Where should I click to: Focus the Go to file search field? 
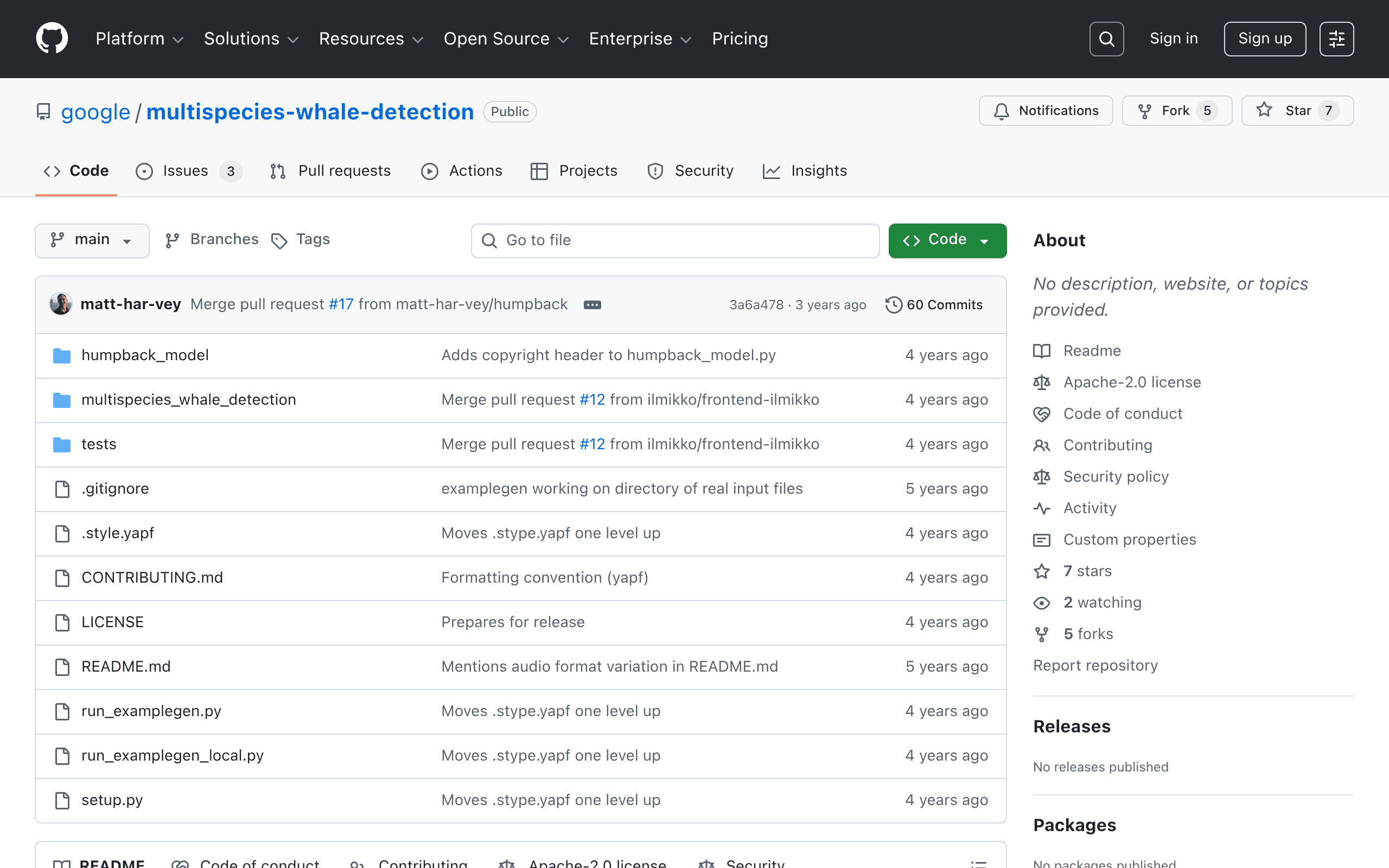click(x=675, y=240)
